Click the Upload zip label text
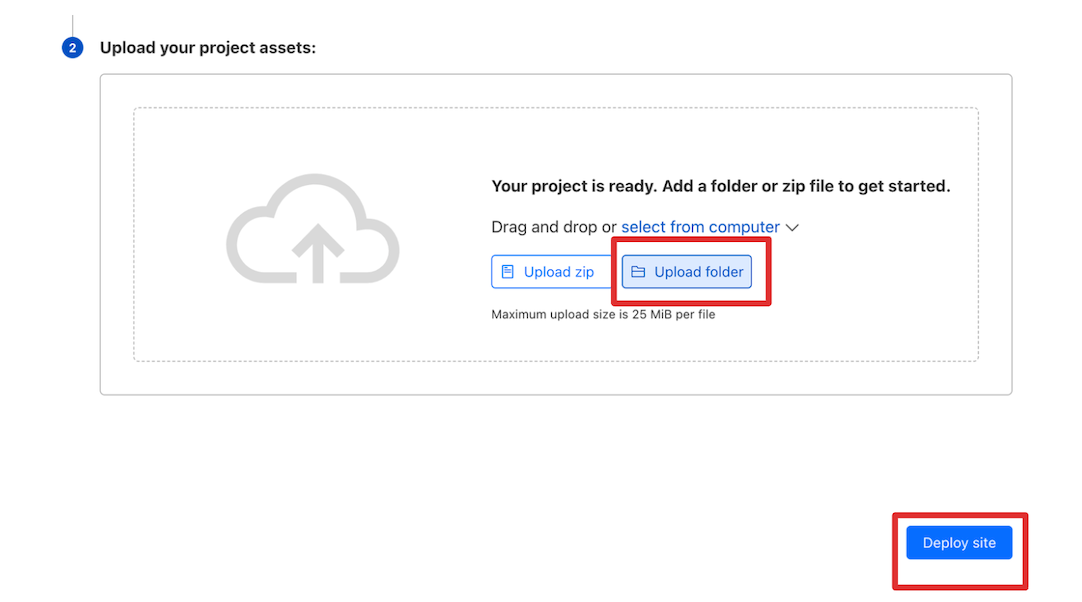 click(559, 272)
